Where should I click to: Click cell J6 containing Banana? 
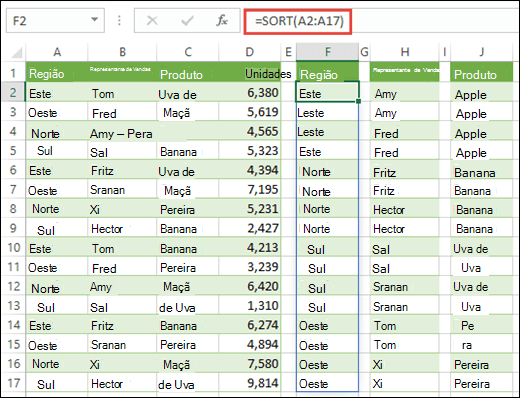coord(482,170)
